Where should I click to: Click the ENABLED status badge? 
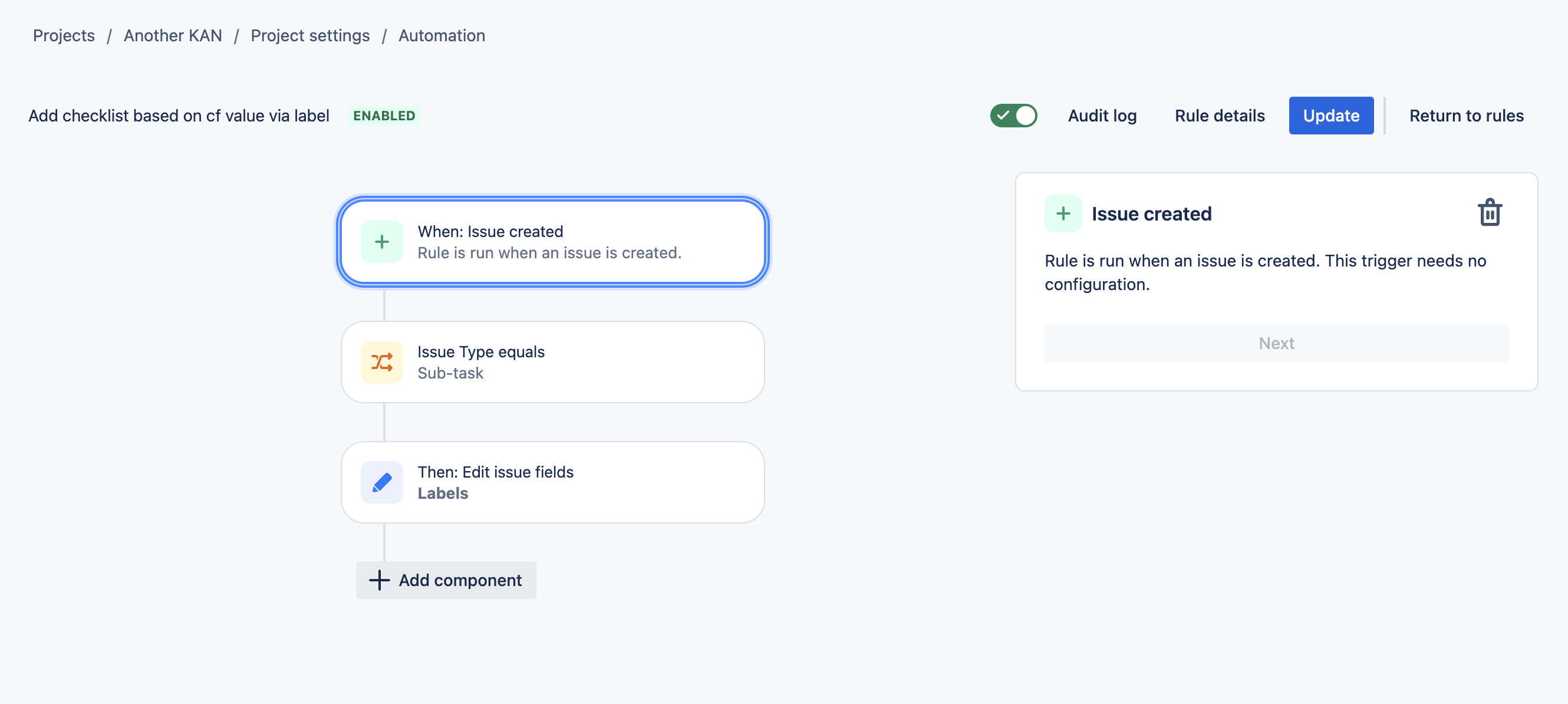coord(384,116)
